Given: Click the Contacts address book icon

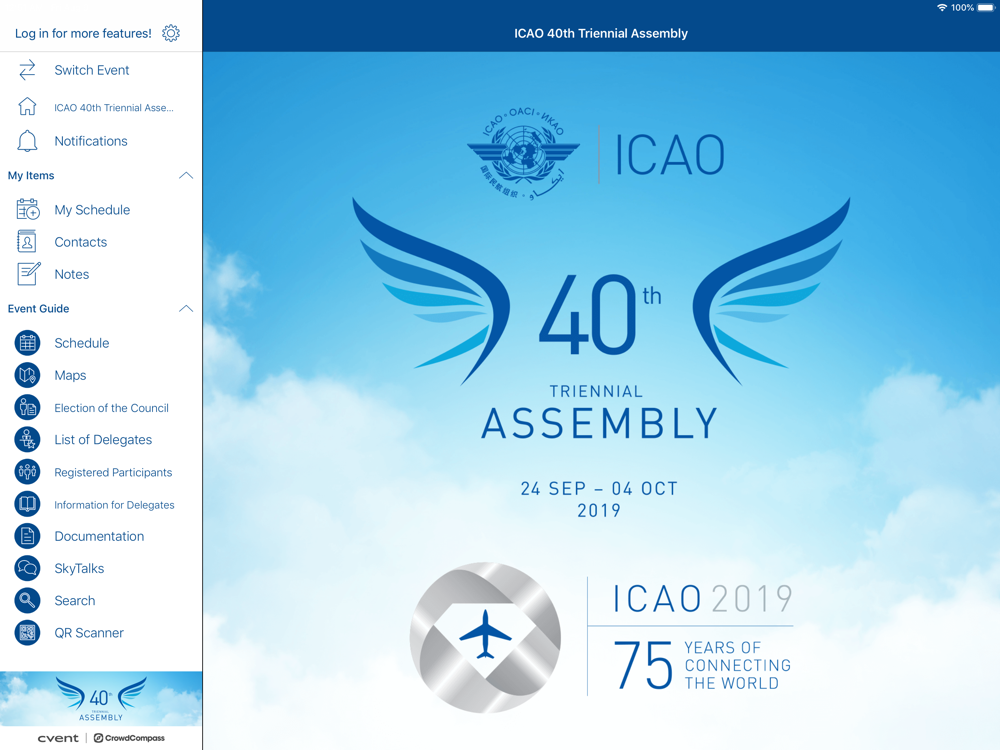Looking at the screenshot, I should (27, 242).
